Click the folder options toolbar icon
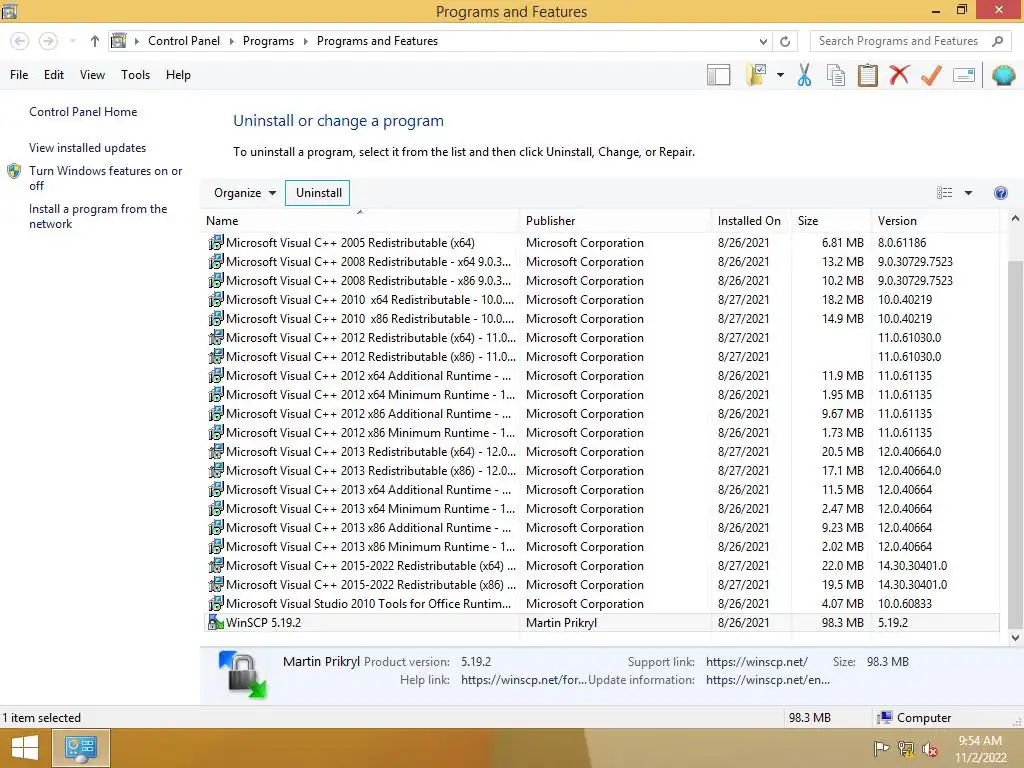Image resolution: width=1024 pixels, height=768 pixels. tap(756, 75)
